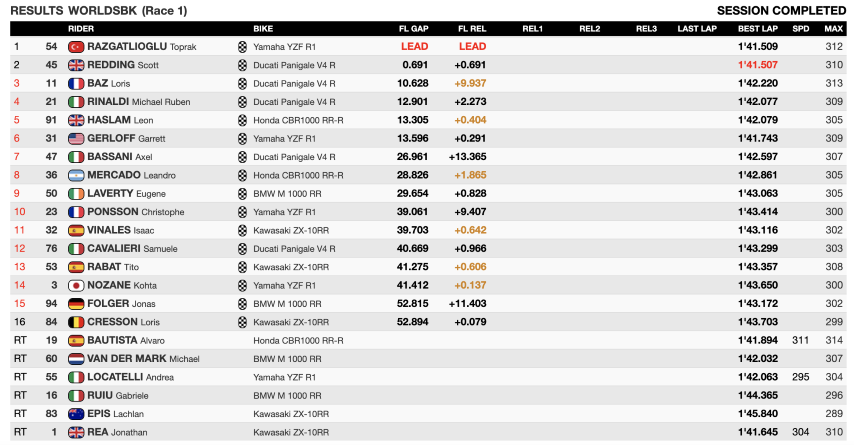
Task: Click the +11.403 interval value
Action: point(467,304)
